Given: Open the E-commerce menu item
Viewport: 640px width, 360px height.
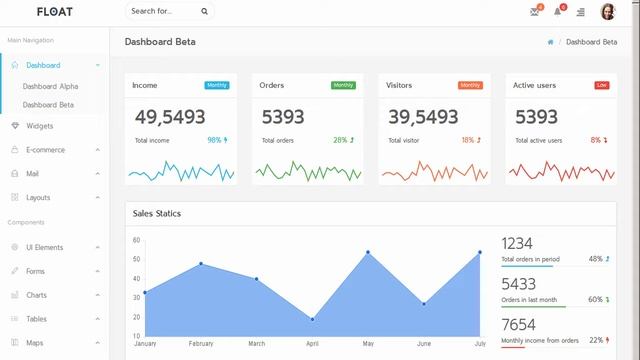Looking at the screenshot, I should 45,150.
